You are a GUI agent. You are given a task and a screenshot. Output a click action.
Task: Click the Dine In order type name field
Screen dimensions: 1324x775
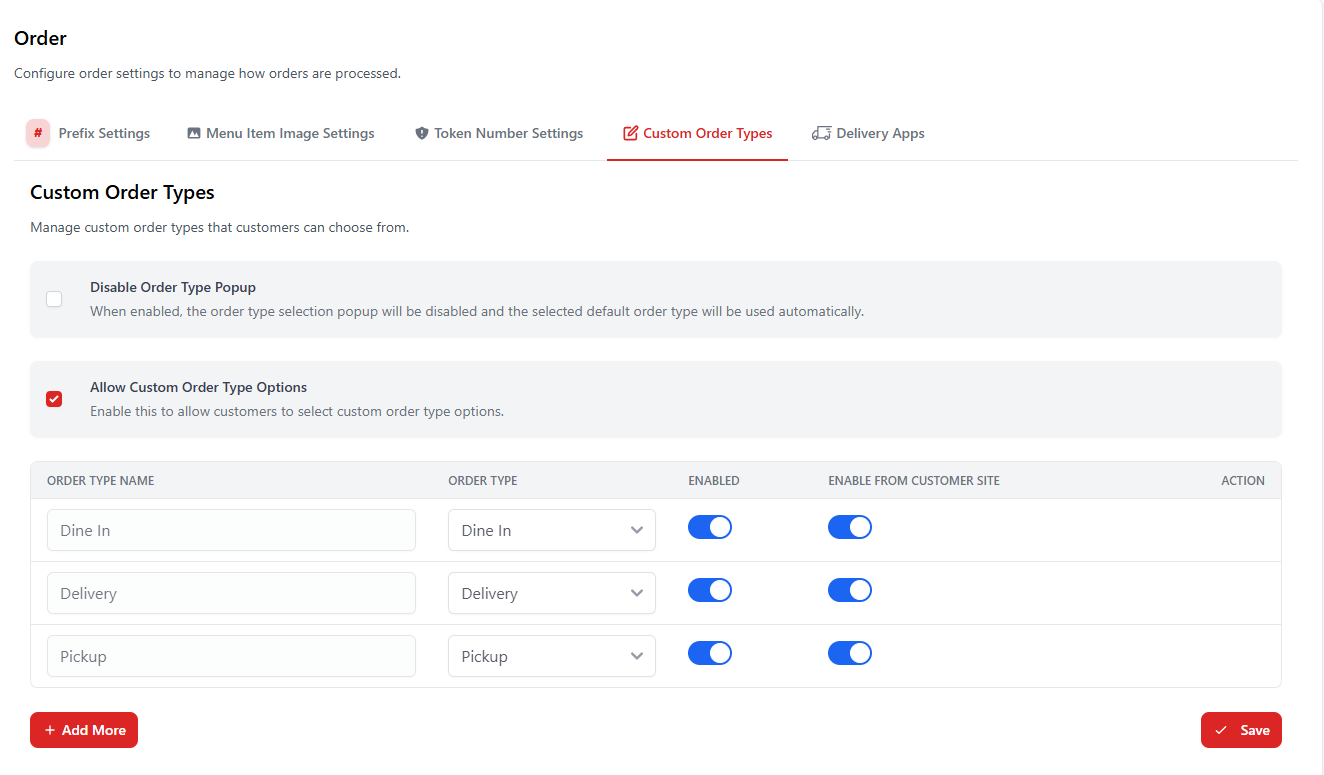point(231,530)
